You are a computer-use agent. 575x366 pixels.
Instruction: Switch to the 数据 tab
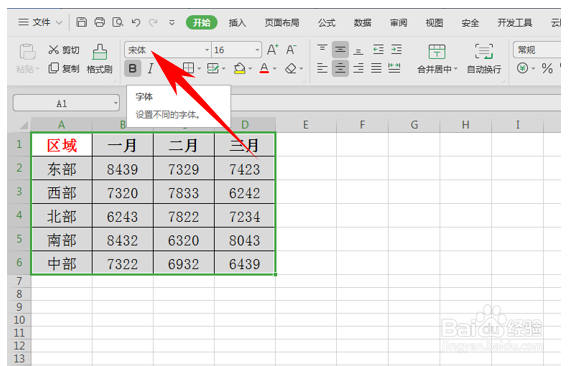pos(362,23)
